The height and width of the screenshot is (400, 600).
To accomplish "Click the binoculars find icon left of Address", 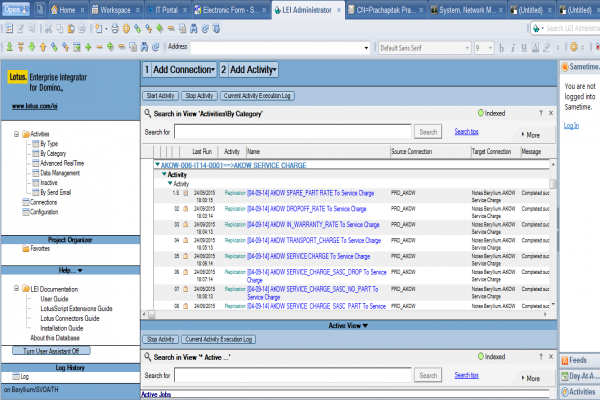I will click(x=144, y=47).
